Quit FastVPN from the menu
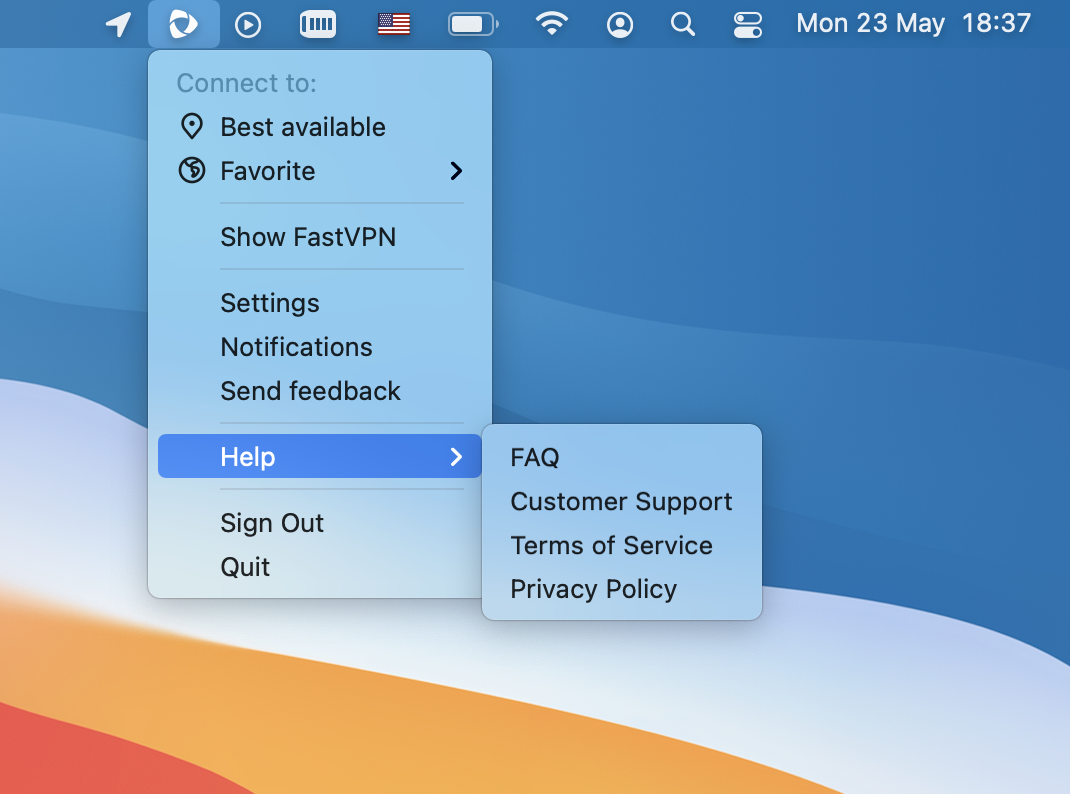The height and width of the screenshot is (794, 1070). [319, 567]
